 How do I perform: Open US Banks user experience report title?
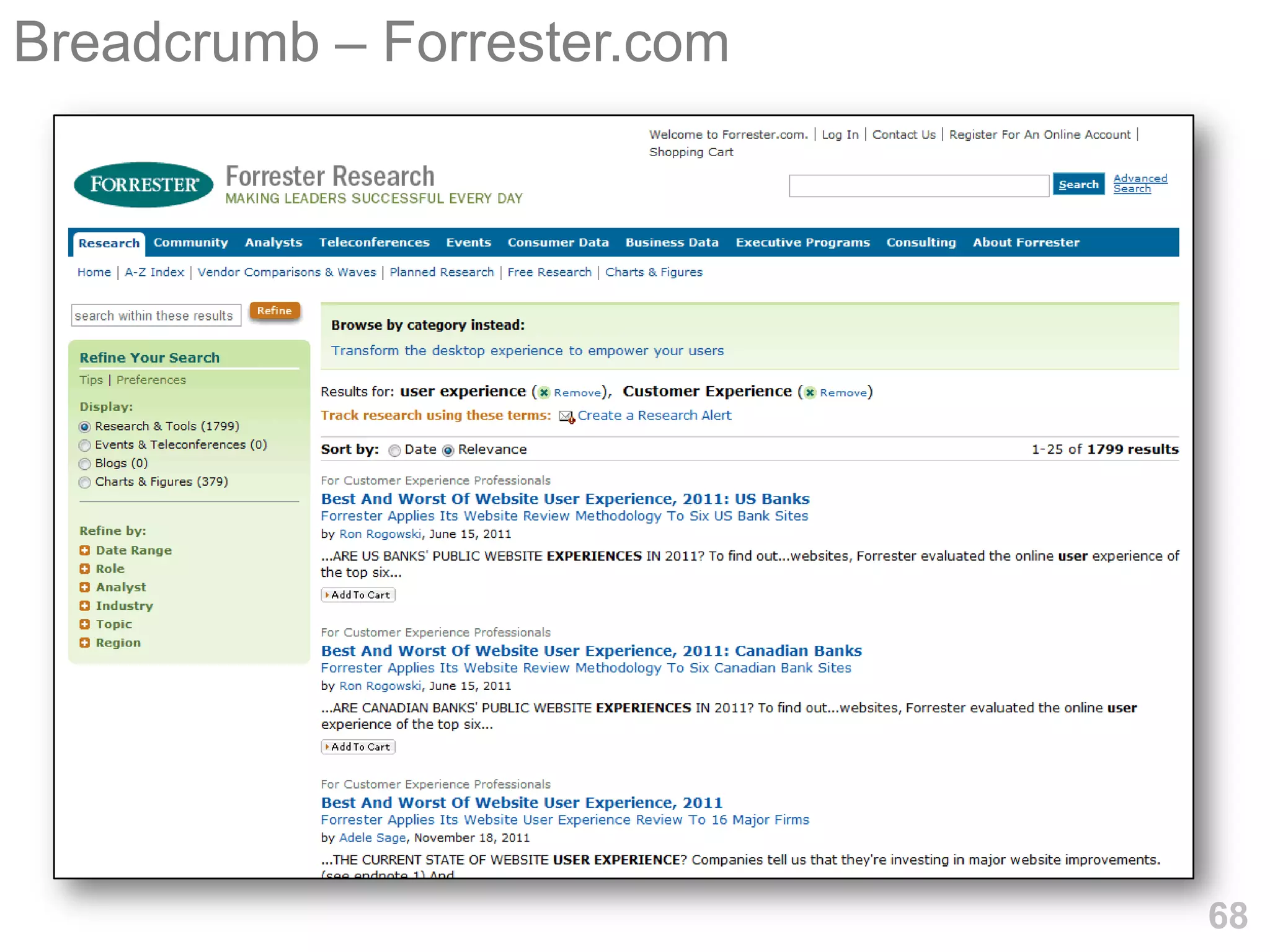(x=565, y=499)
